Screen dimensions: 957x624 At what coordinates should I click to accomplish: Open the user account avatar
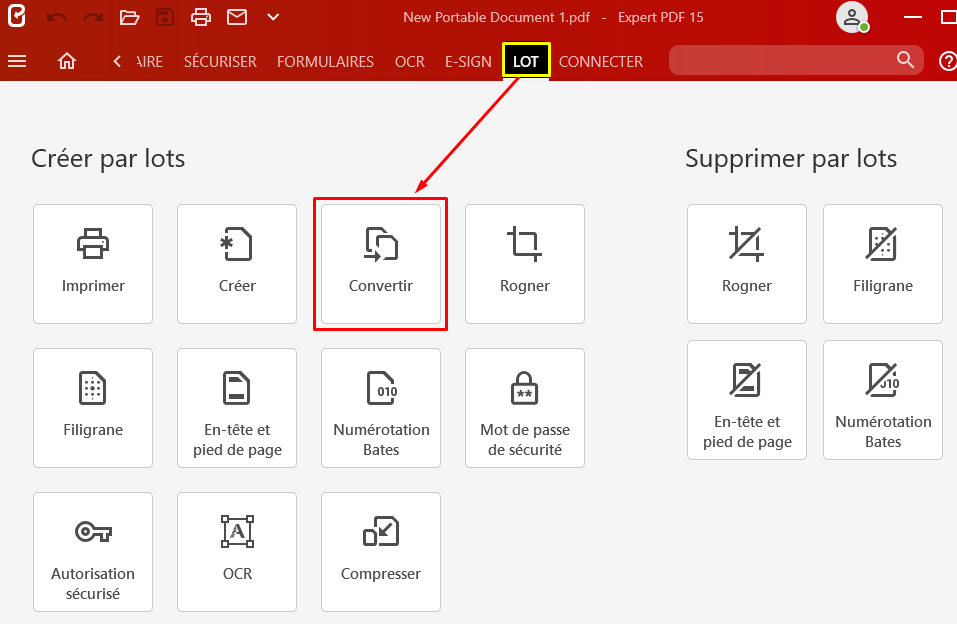pos(853,17)
